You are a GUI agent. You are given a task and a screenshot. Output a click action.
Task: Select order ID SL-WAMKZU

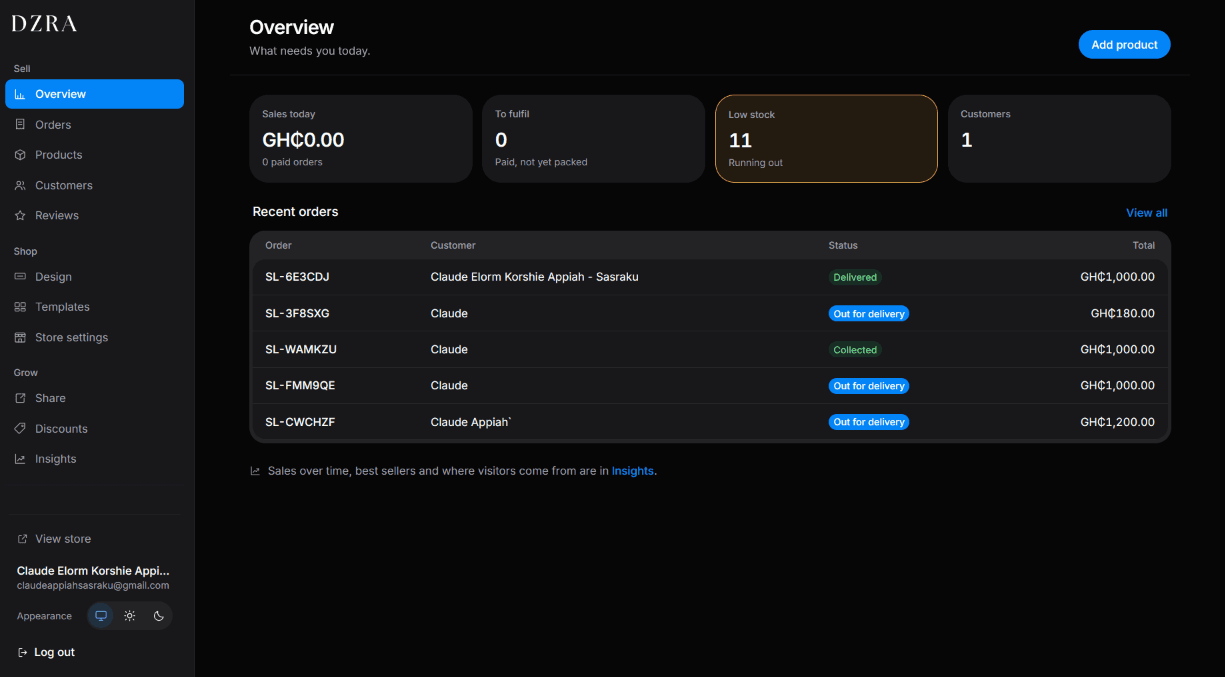tap(300, 349)
